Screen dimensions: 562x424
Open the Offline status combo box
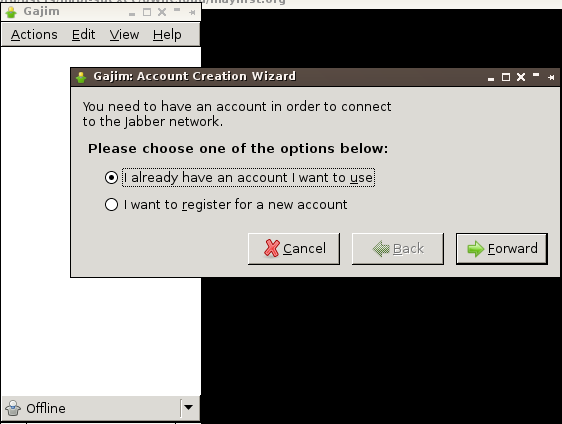101,408
